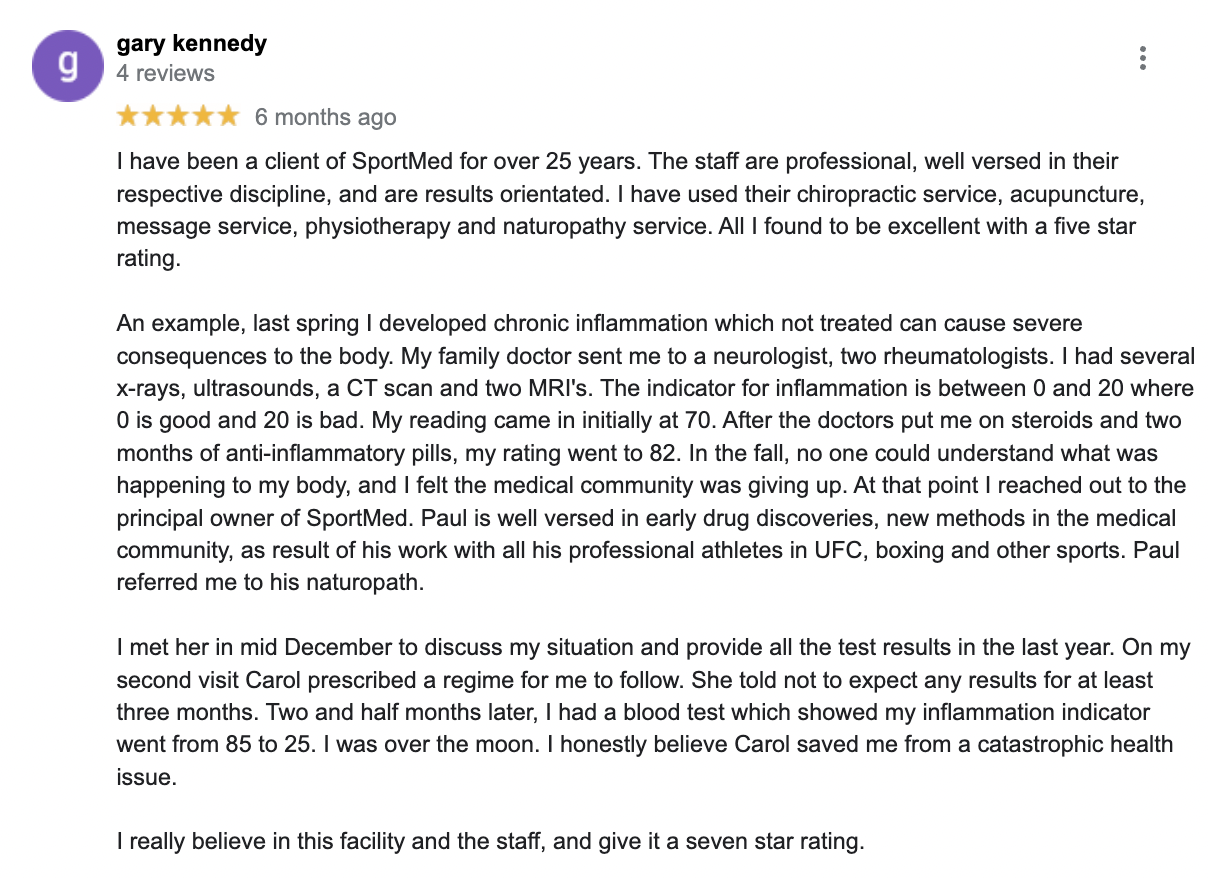This screenshot has height=878, width=1208.
Task: Click the purple 'g' profile avatar
Action: tap(68, 65)
